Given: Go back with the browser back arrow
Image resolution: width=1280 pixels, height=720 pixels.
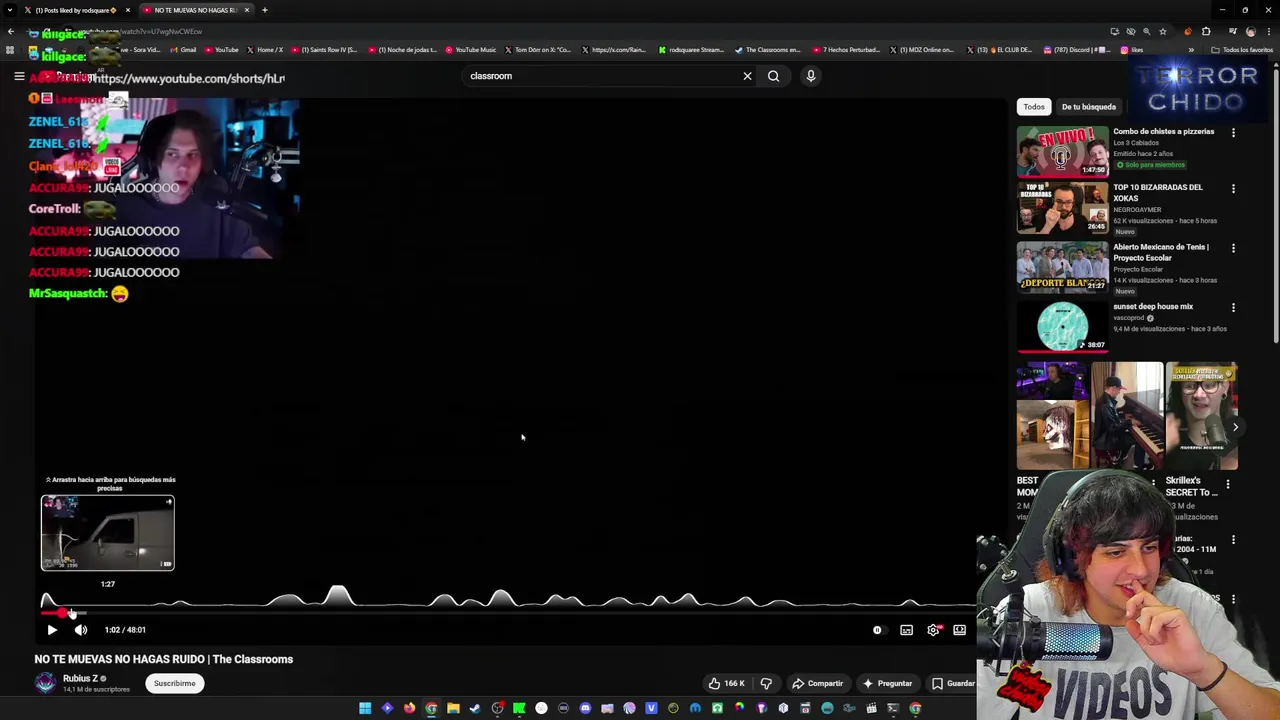Looking at the screenshot, I should pyautogui.click(x=10, y=31).
